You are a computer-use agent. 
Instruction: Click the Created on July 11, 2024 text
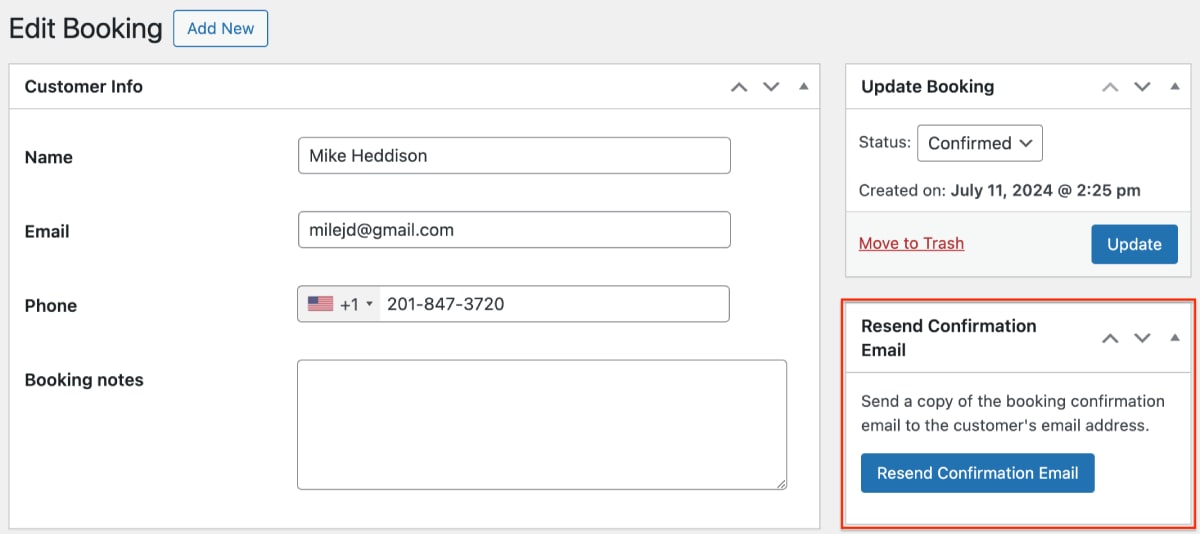pos(999,190)
